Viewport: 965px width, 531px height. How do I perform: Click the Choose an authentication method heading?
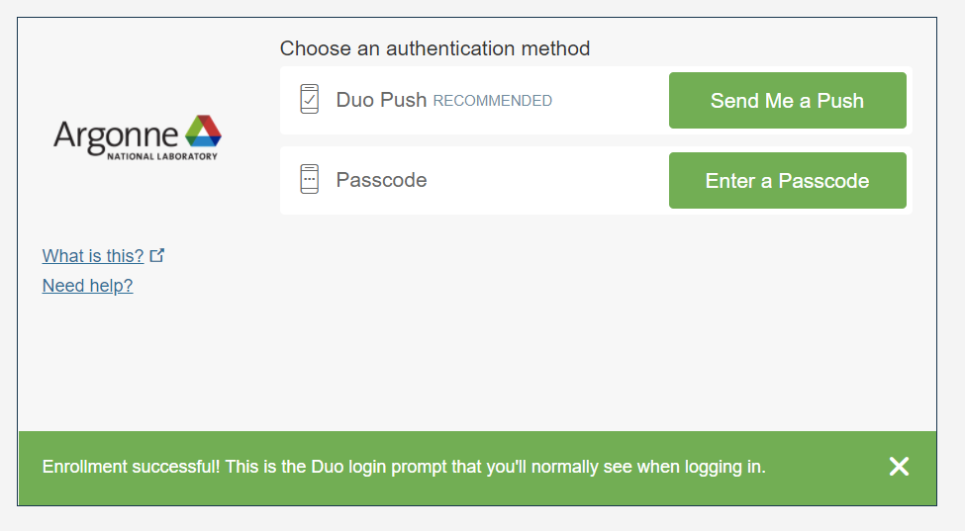pyautogui.click(x=434, y=48)
